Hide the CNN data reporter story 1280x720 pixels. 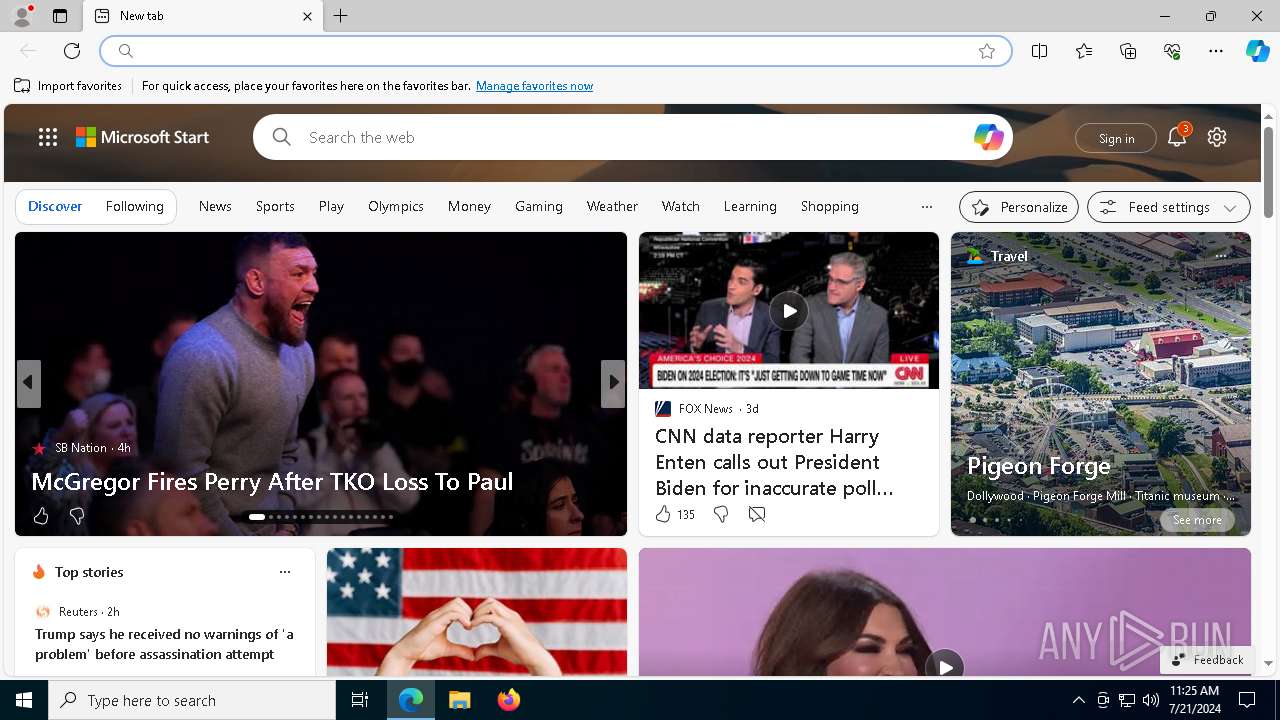pyautogui.click(x=757, y=514)
